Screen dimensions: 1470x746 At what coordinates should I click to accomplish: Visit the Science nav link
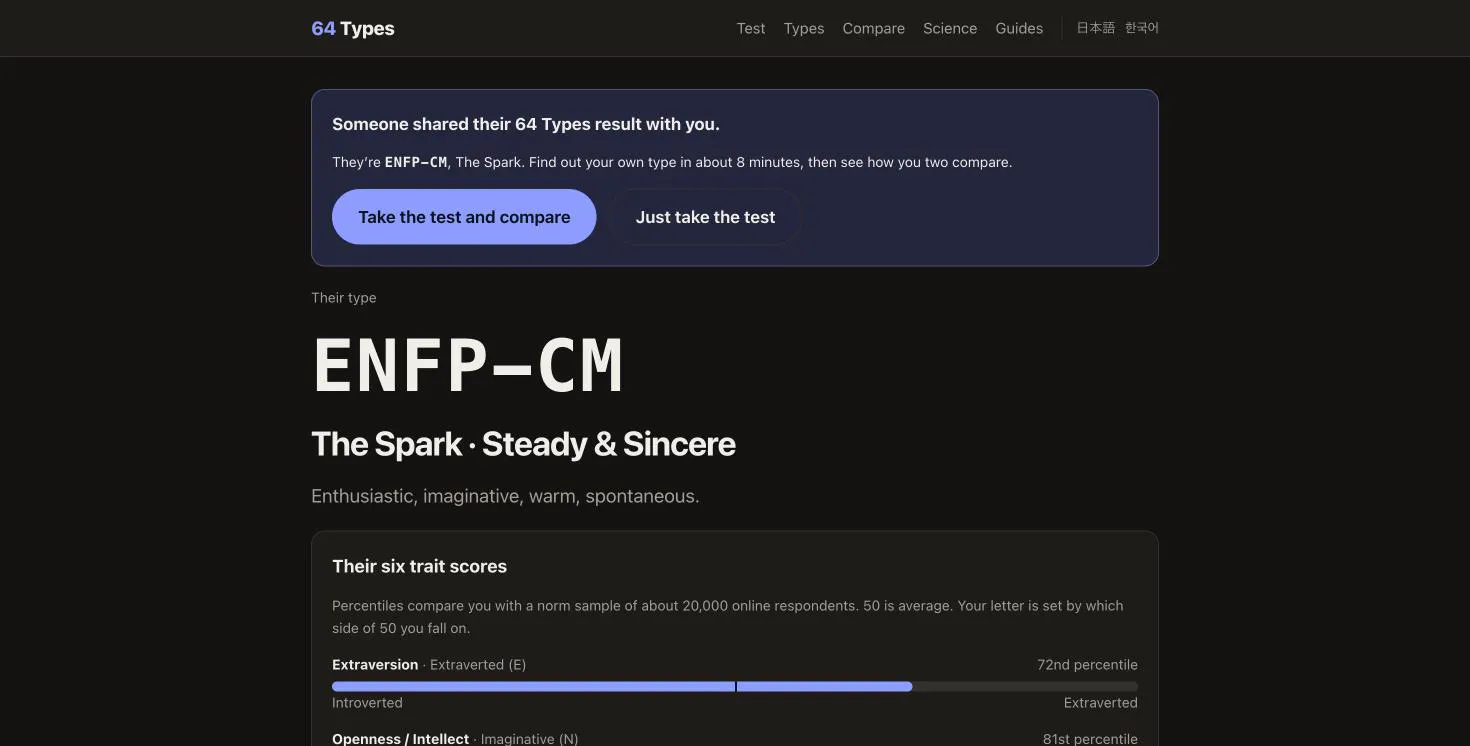tap(950, 28)
